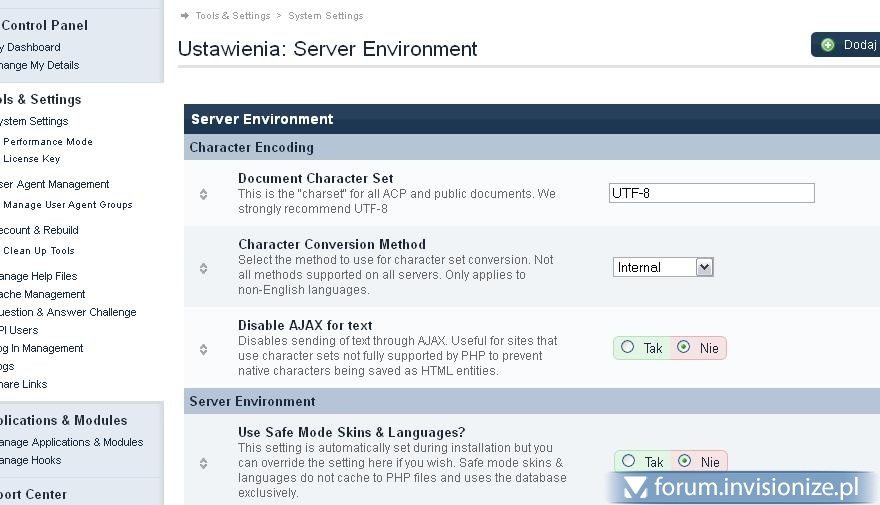Viewport: 880px width, 505px height.
Task: Select Nie for Disable AJAX for text
Action: pos(684,348)
